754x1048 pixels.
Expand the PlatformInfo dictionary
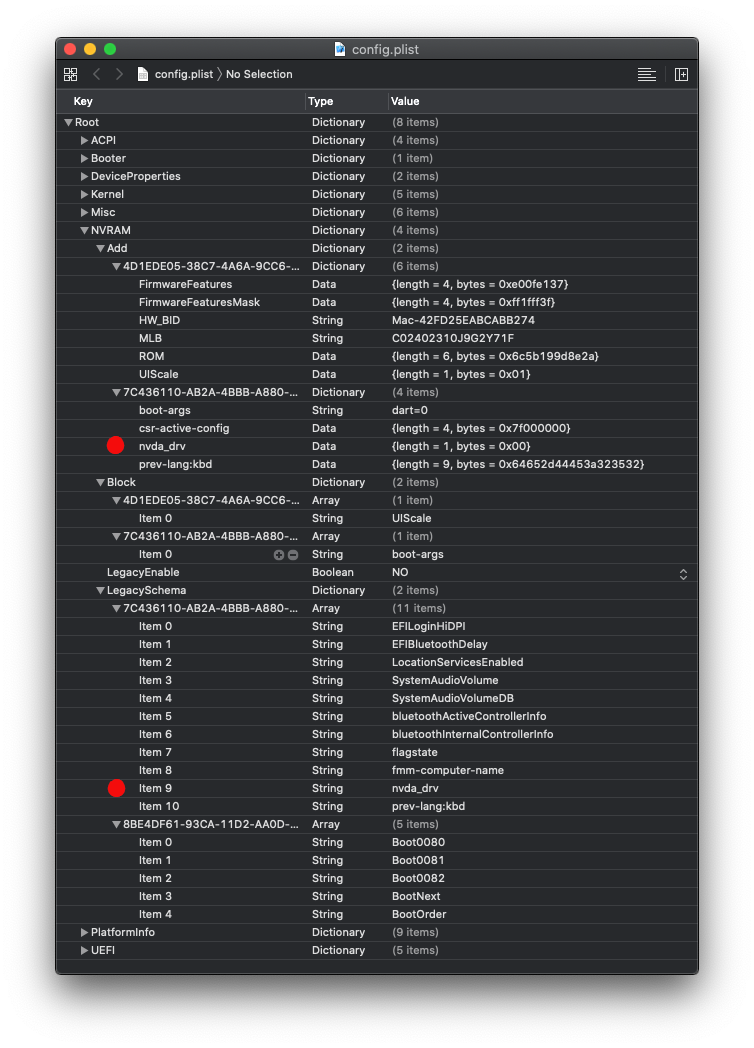(85, 932)
